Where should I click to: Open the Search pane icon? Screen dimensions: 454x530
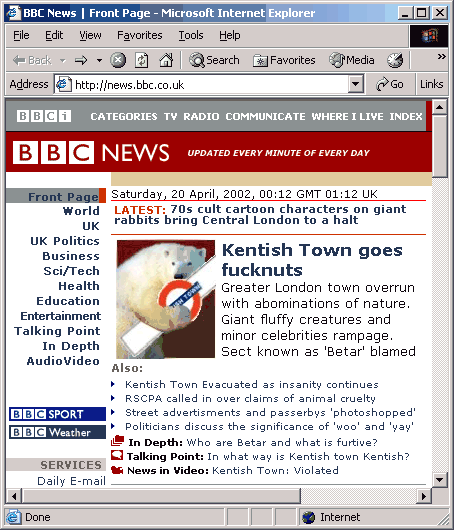pos(214,61)
